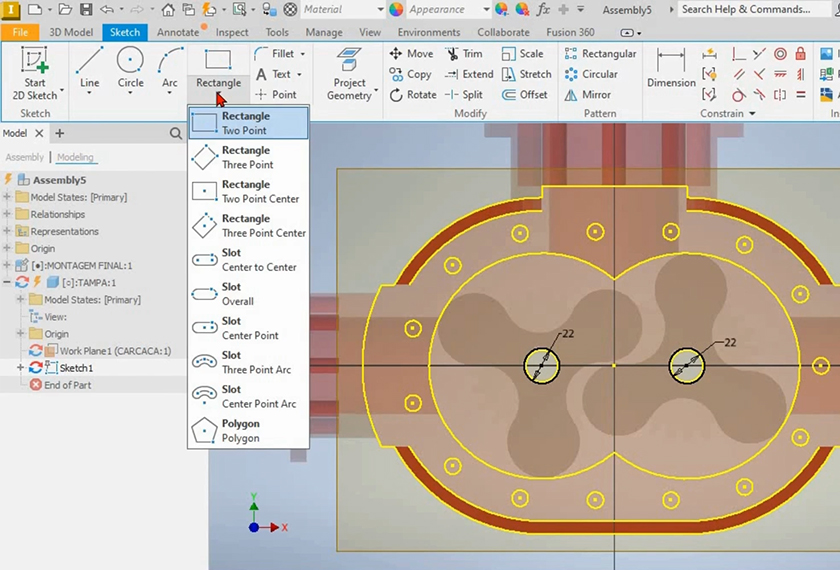Select the Dimension tool
Viewport: 840px width, 570px height.
pos(671,72)
